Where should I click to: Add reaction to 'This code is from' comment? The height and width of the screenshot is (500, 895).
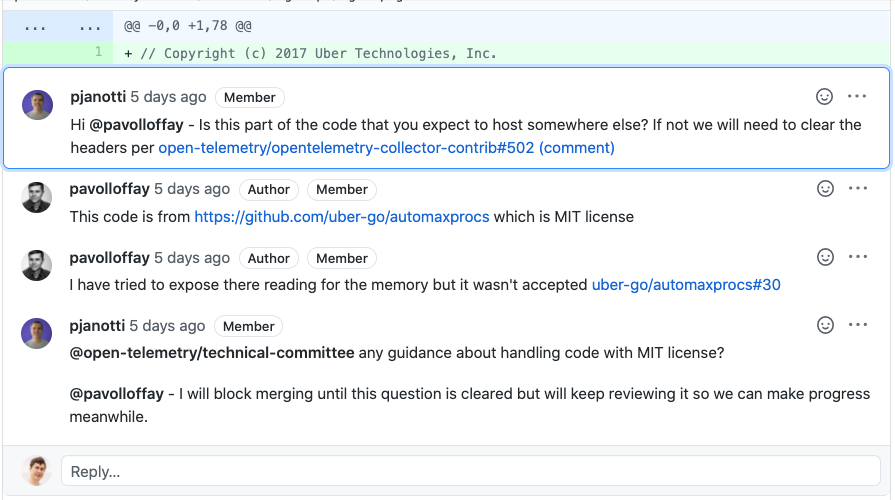click(x=825, y=188)
